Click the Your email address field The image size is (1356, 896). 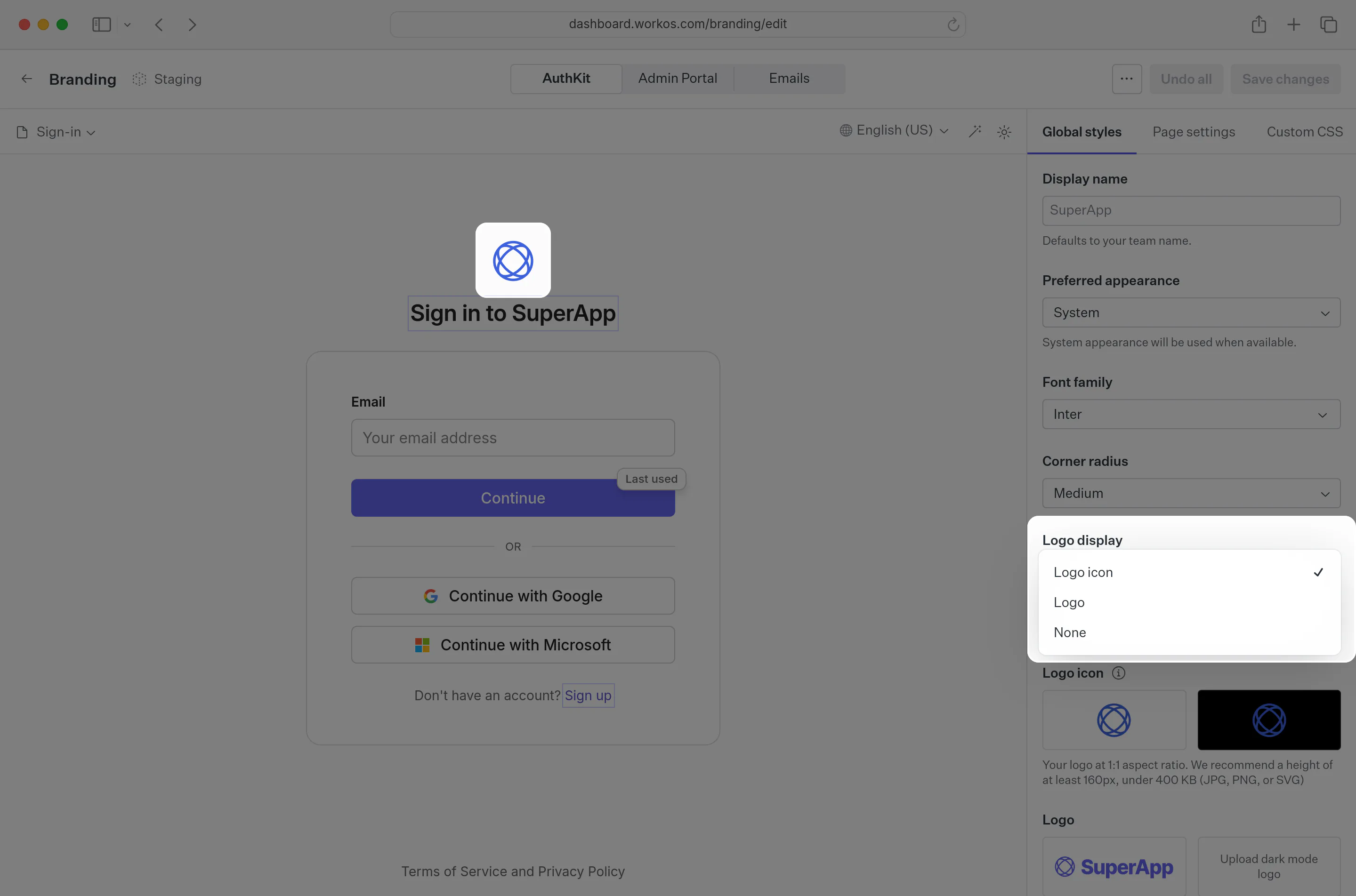(x=513, y=438)
